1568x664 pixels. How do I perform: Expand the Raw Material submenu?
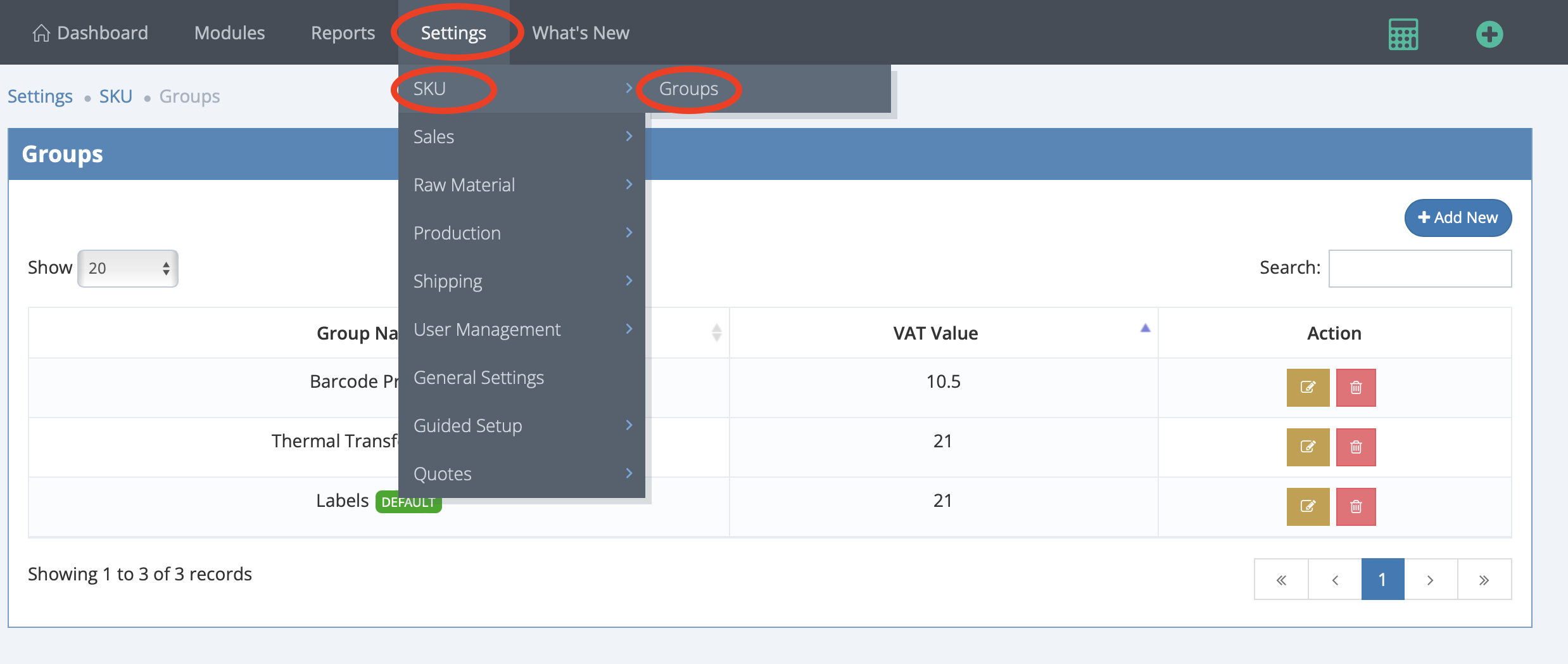pyautogui.click(x=521, y=185)
